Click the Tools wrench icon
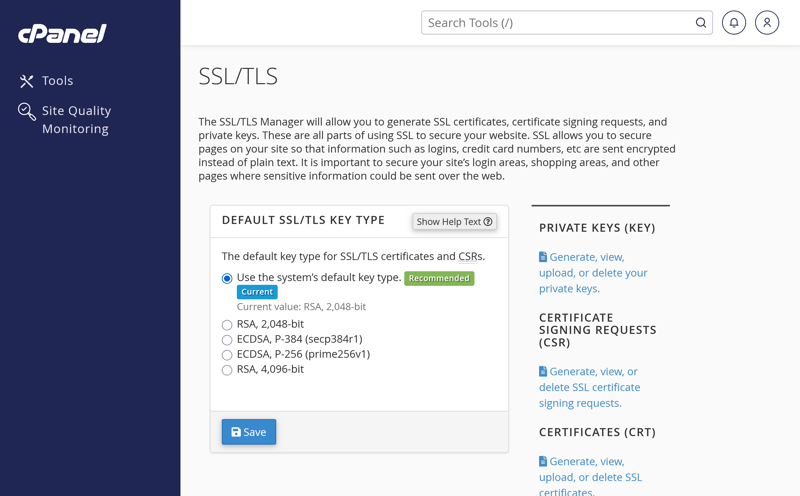Screen dimensions: 800x496 27,81
